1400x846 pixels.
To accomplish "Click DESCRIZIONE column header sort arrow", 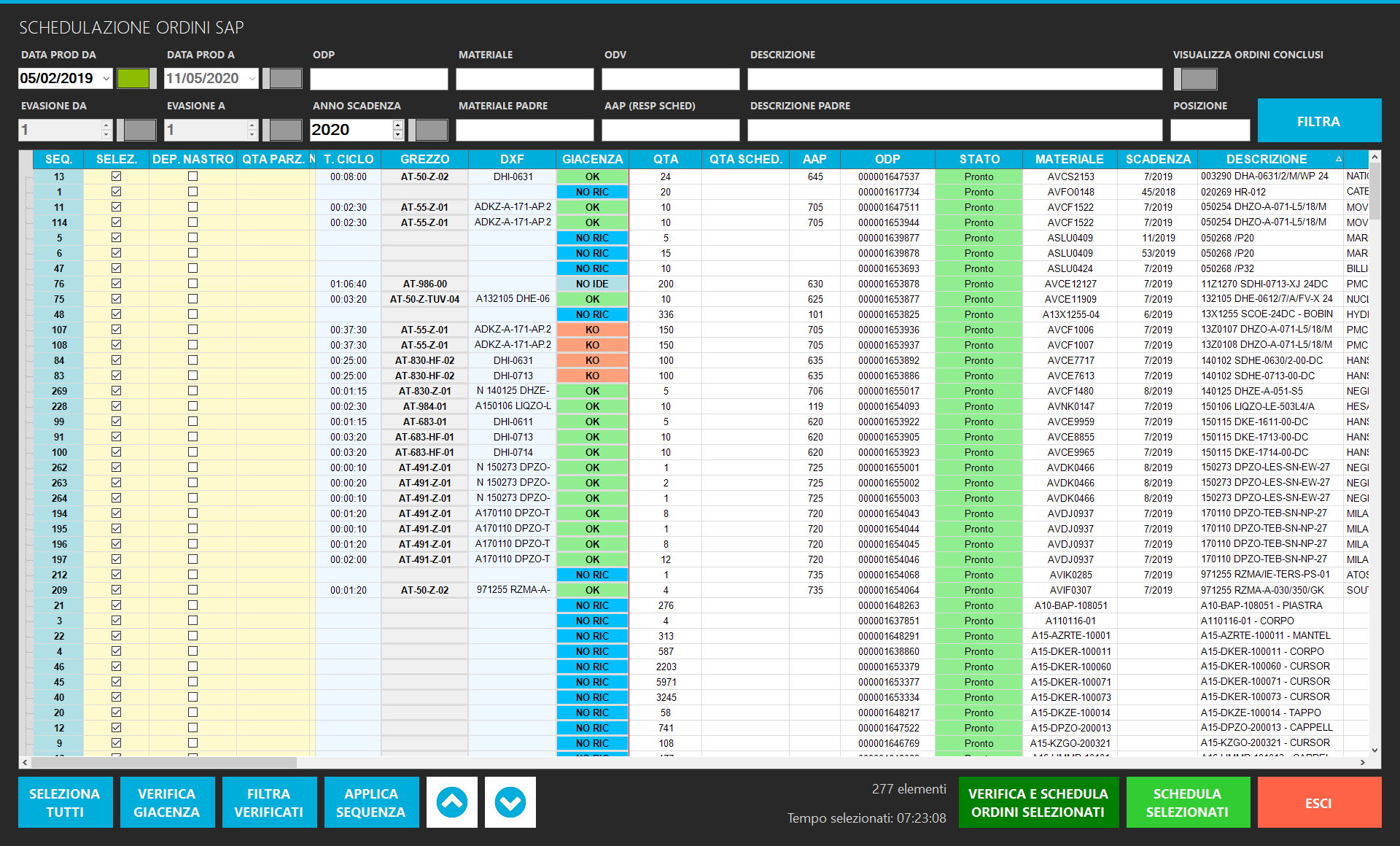I will click(1339, 159).
